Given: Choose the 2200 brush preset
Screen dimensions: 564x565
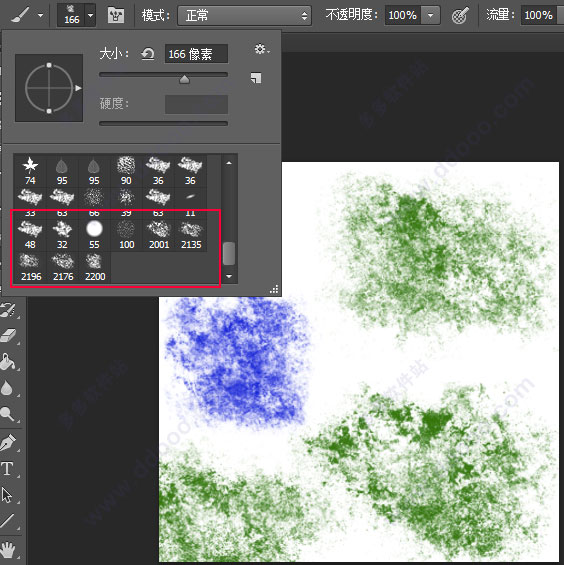Looking at the screenshot, I should (x=95, y=267).
